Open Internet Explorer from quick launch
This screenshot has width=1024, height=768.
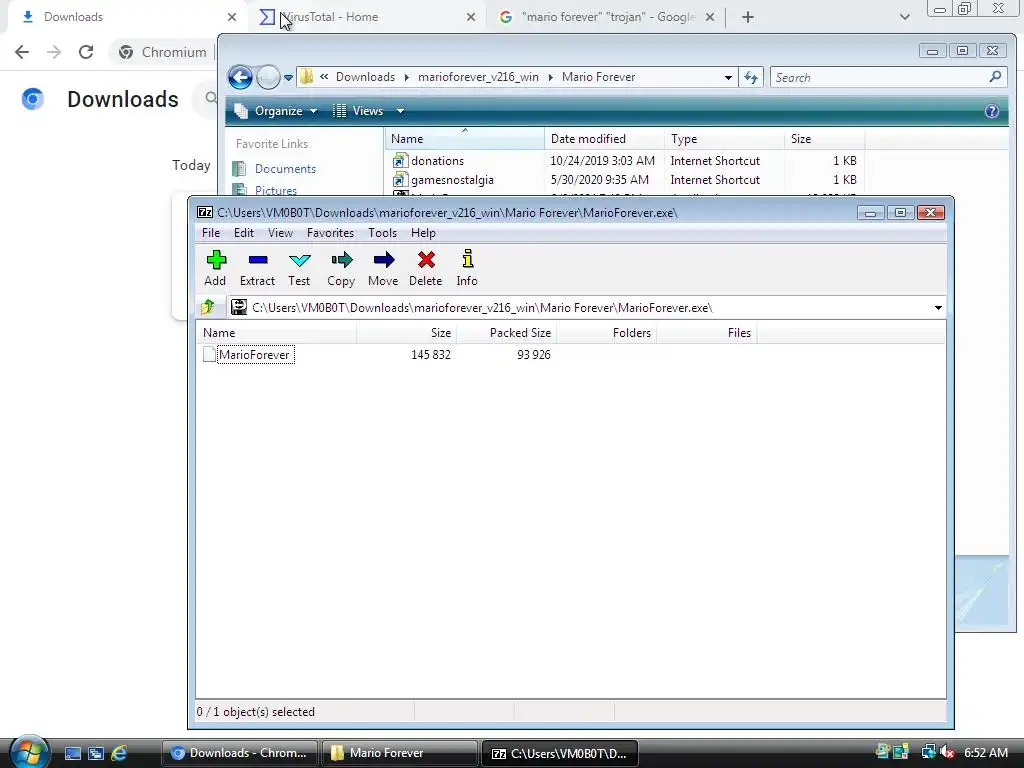pos(119,753)
